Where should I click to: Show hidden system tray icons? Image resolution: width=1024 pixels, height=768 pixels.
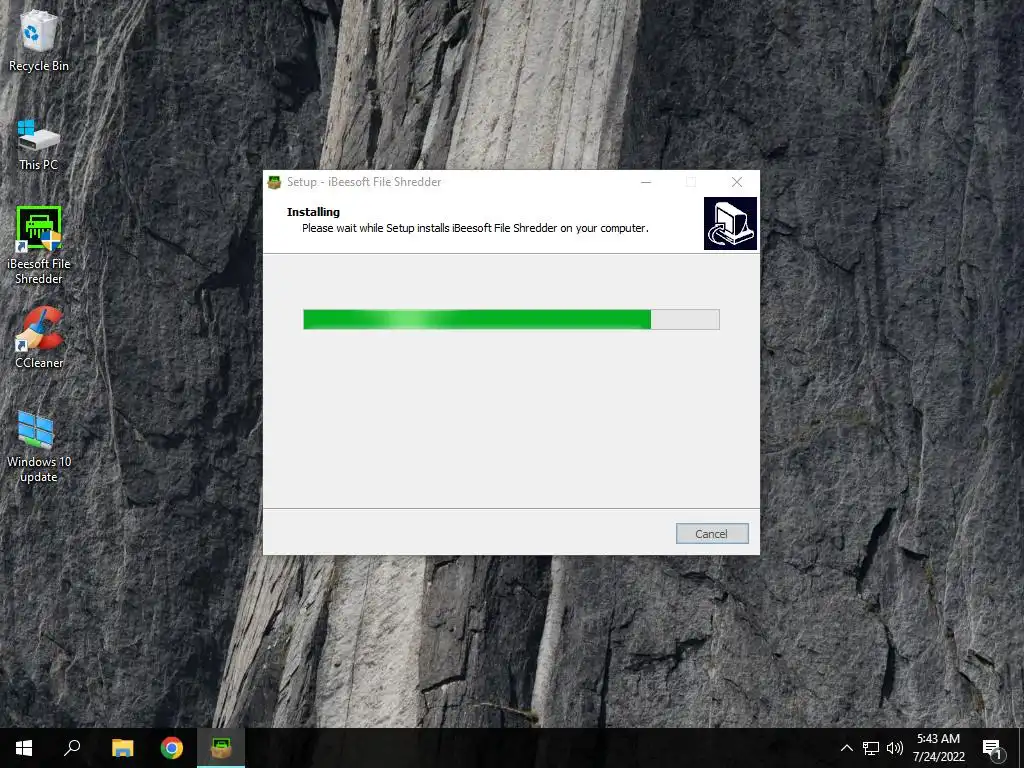846,748
